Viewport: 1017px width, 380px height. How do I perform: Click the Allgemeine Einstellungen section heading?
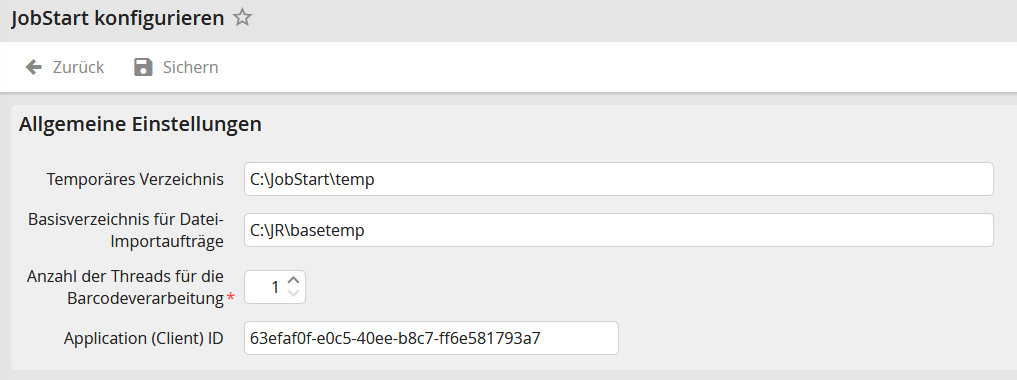pyautogui.click(x=140, y=124)
